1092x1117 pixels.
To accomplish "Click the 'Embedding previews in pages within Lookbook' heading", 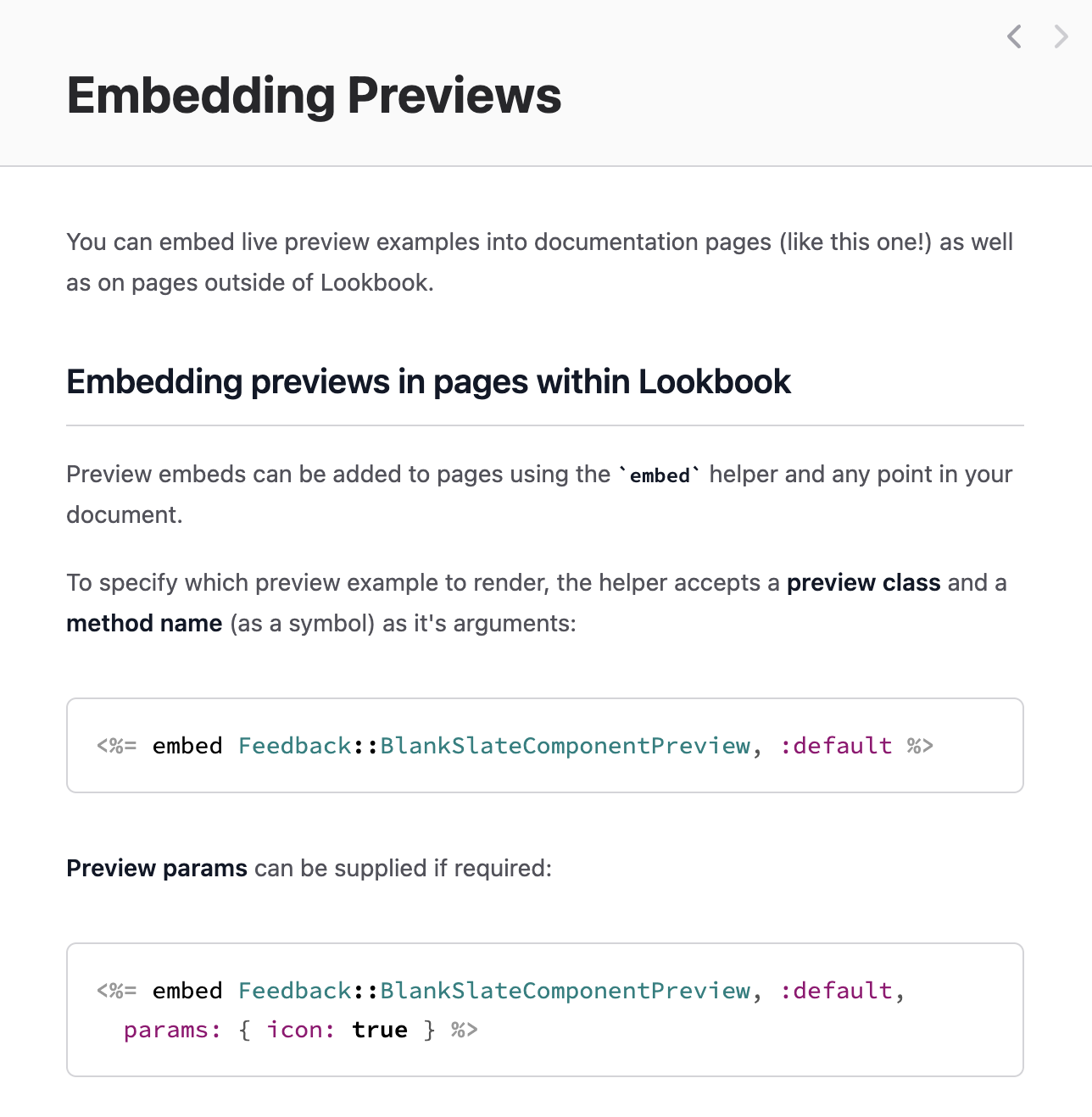I will point(428,381).
